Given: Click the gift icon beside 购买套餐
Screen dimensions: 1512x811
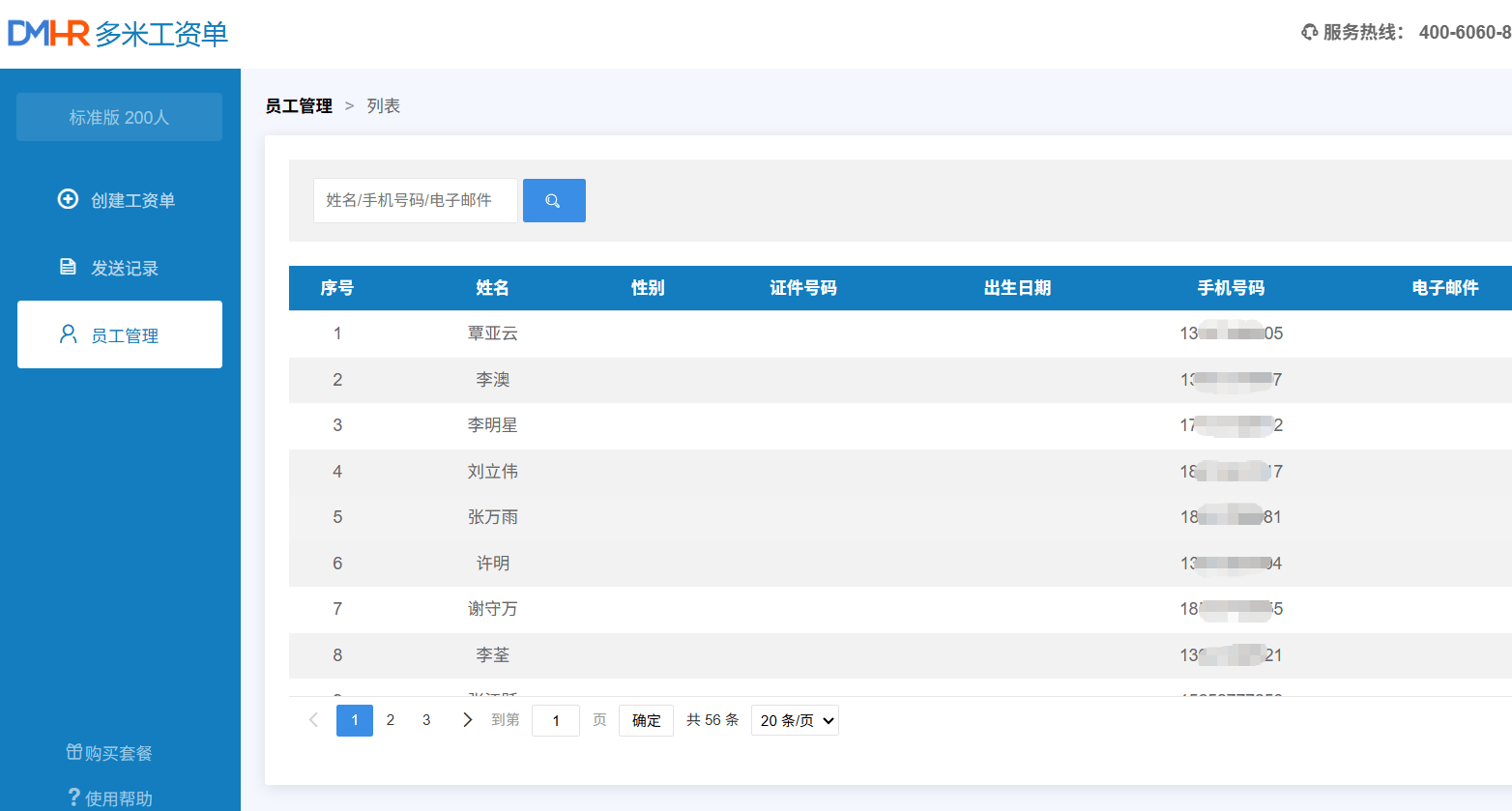Looking at the screenshot, I should (73, 752).
